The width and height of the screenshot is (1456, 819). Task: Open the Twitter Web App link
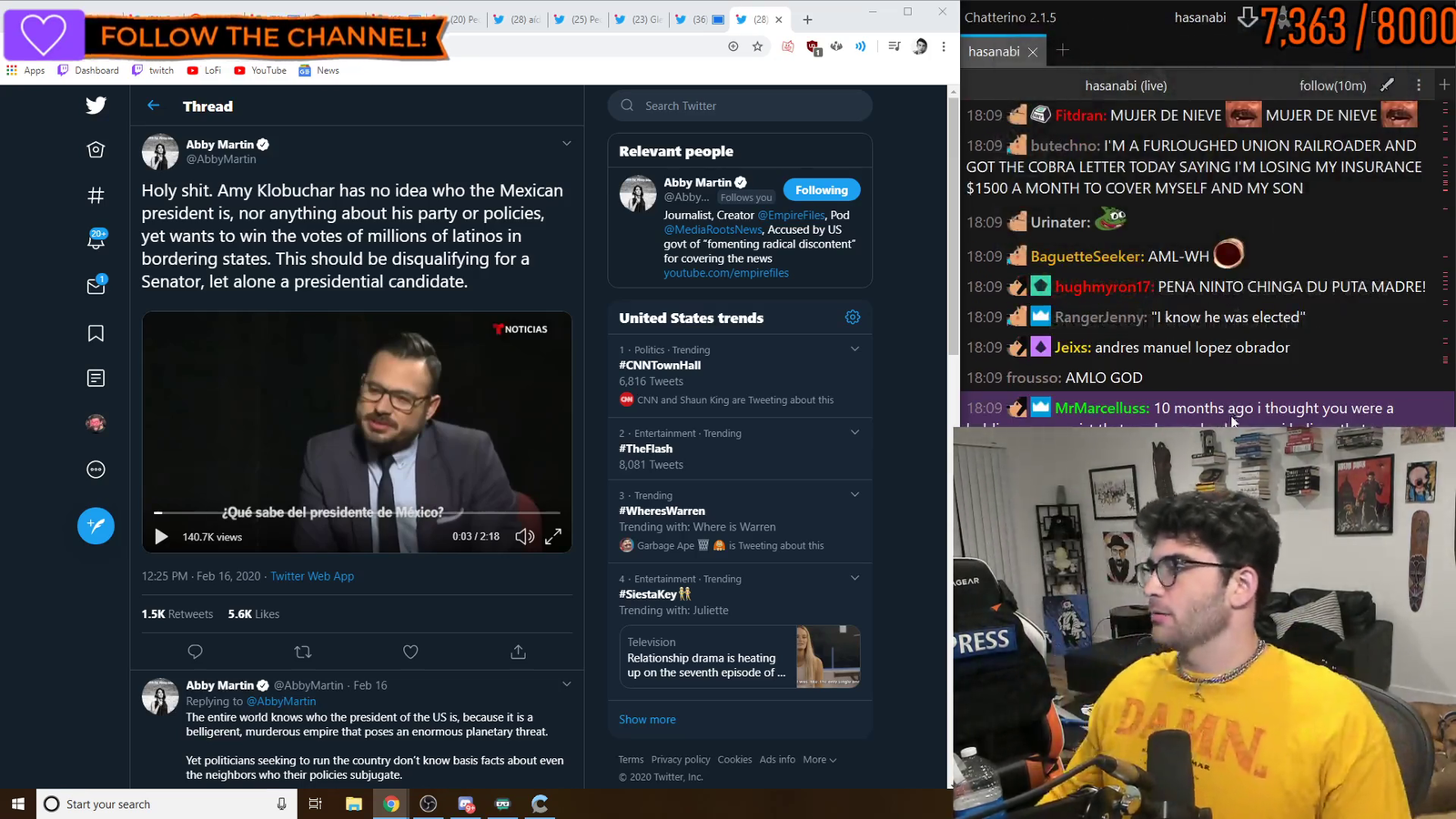pos(312,576)
